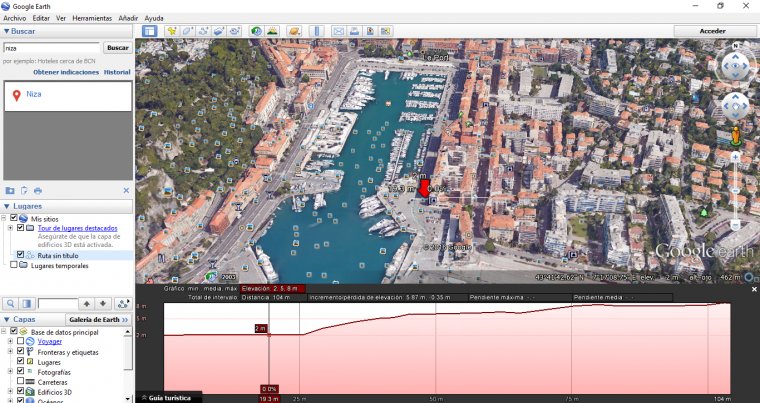Expand the Fronteras y etiquetas node

pos(10,352)
